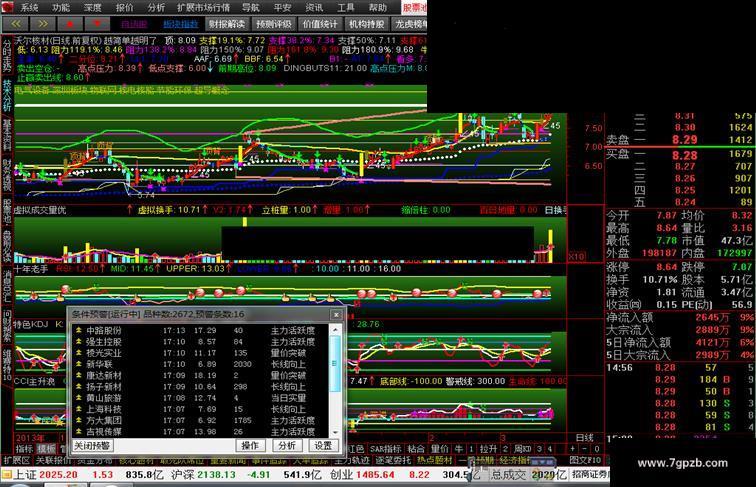
Task: Open the 报价 menu
Action: 124,7
